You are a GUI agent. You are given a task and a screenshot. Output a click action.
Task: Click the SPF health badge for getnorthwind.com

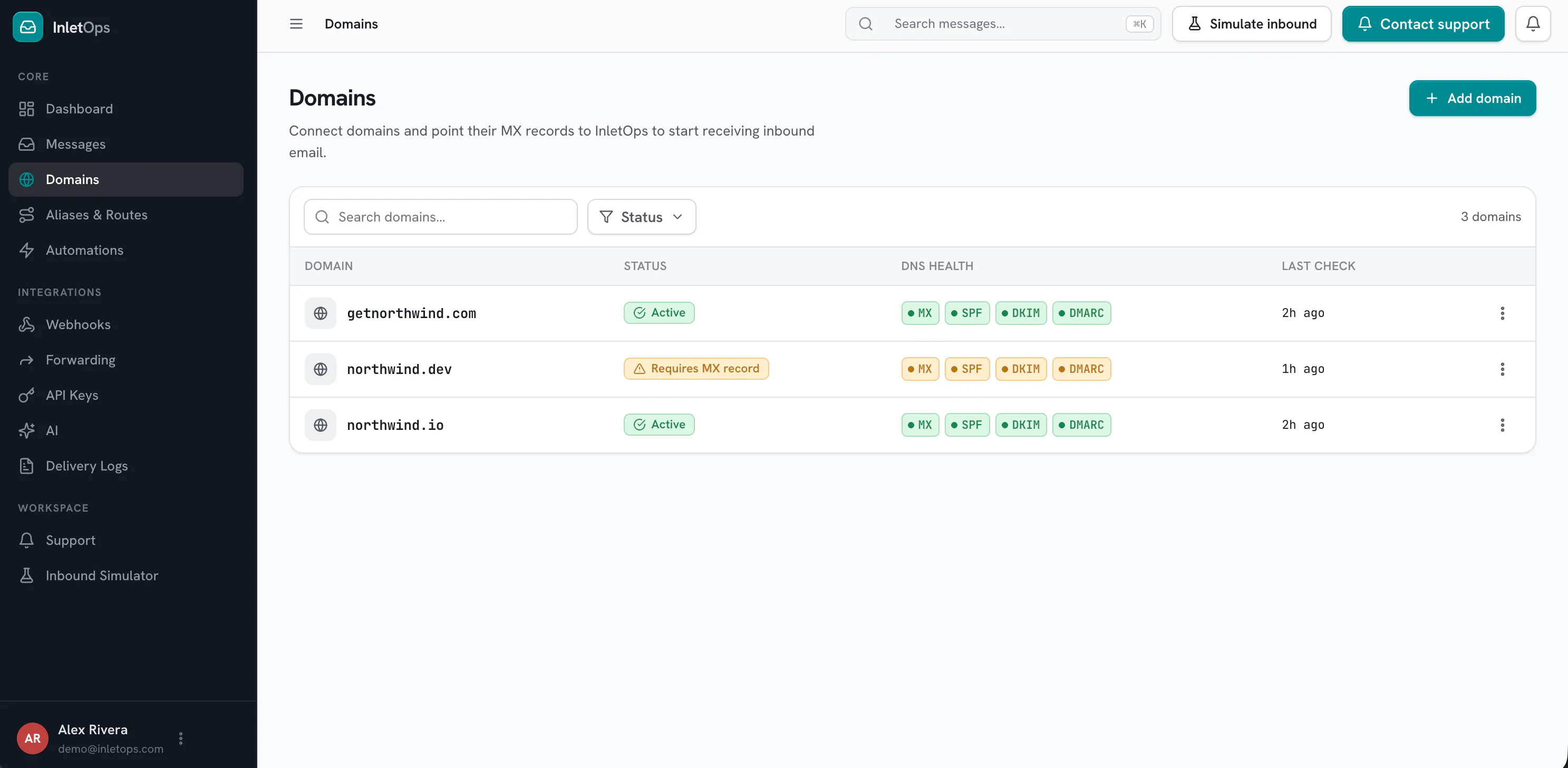967,313
